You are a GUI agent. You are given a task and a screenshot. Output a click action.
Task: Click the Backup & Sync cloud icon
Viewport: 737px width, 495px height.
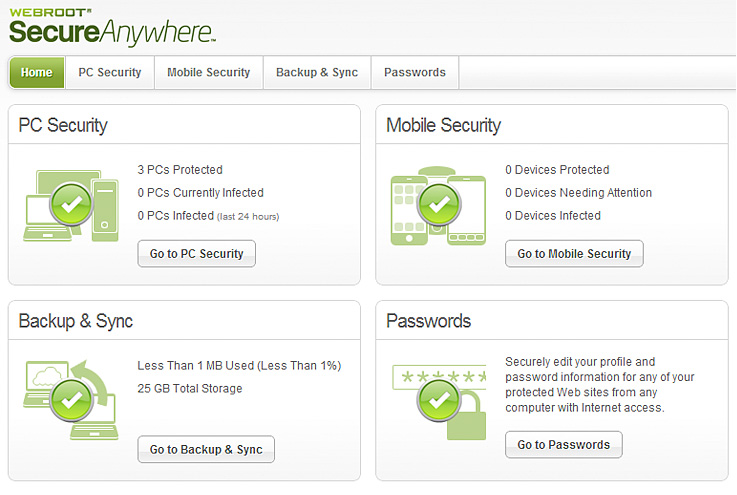click(x=70, y=399)
